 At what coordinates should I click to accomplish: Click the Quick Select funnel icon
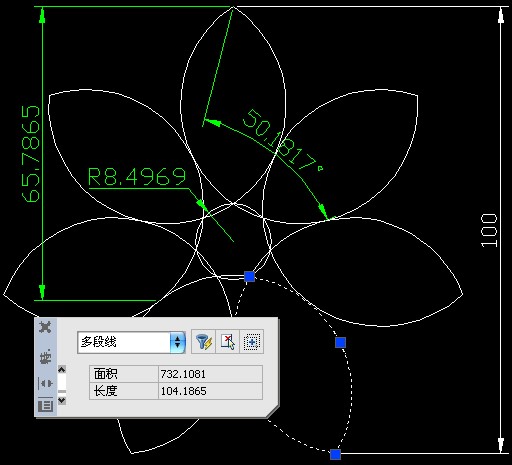204,342
